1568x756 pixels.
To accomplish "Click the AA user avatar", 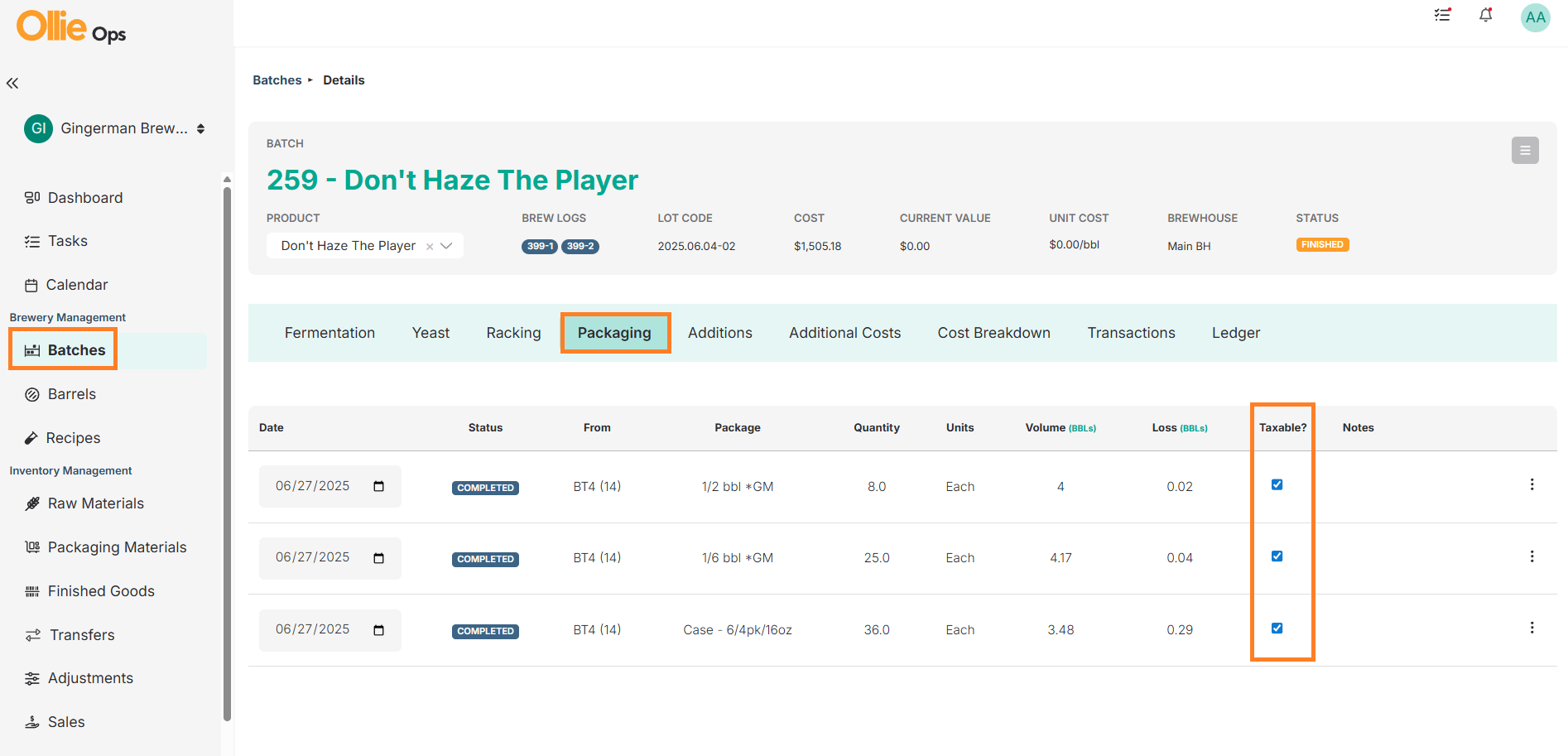I will (x=1536, y=17).
